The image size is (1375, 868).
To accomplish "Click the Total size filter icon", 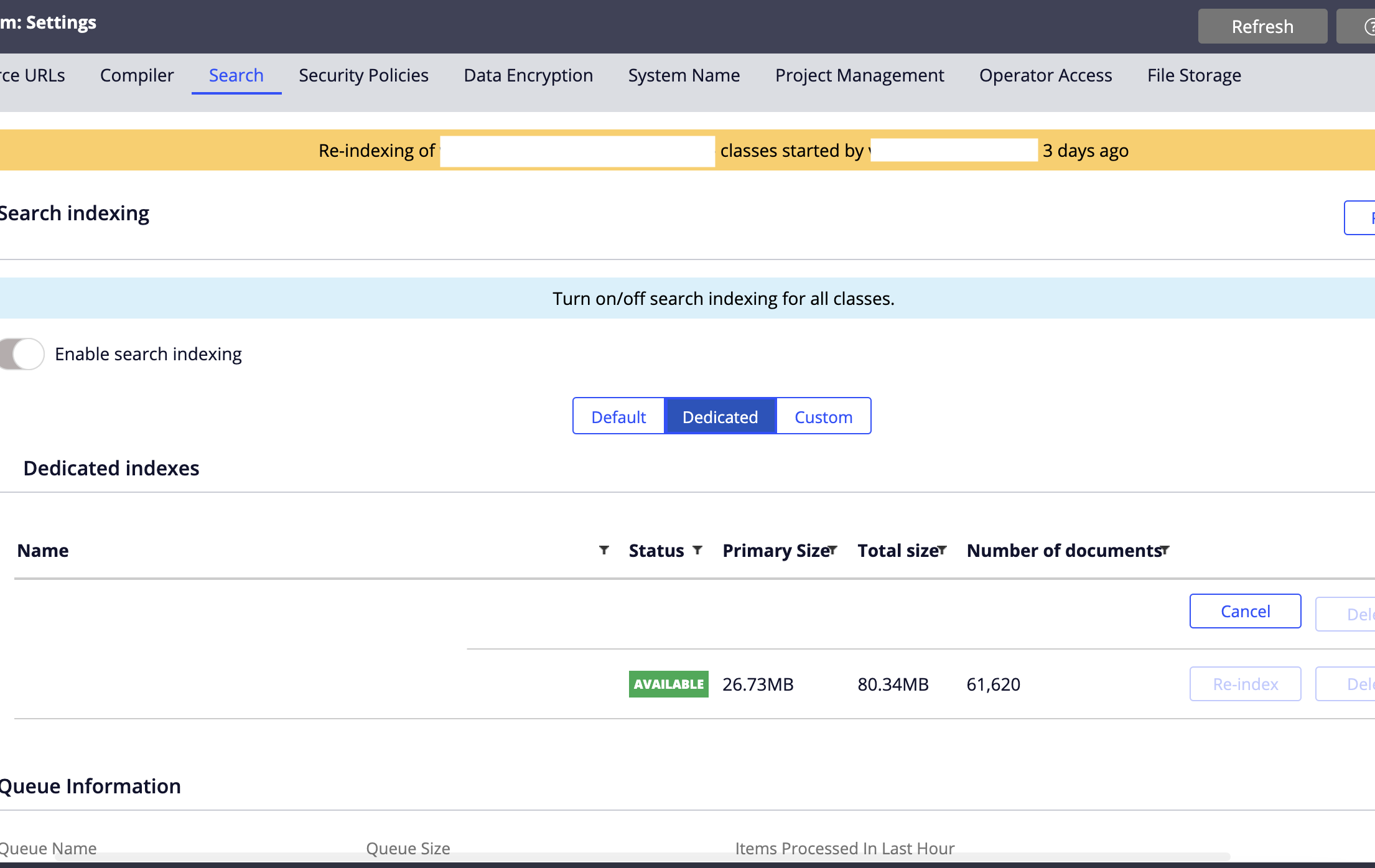I will tap(942, 550).
